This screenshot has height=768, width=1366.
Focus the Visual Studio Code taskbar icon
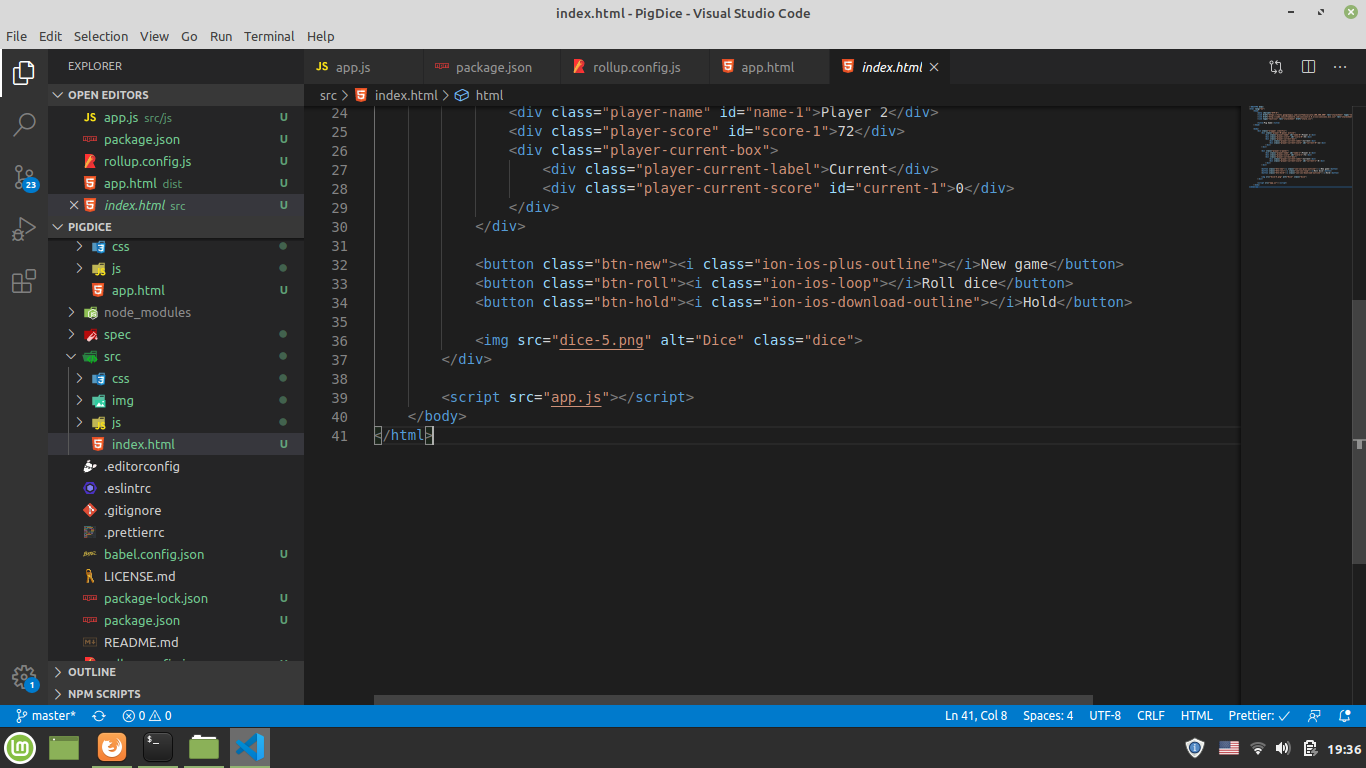[250, 747]
